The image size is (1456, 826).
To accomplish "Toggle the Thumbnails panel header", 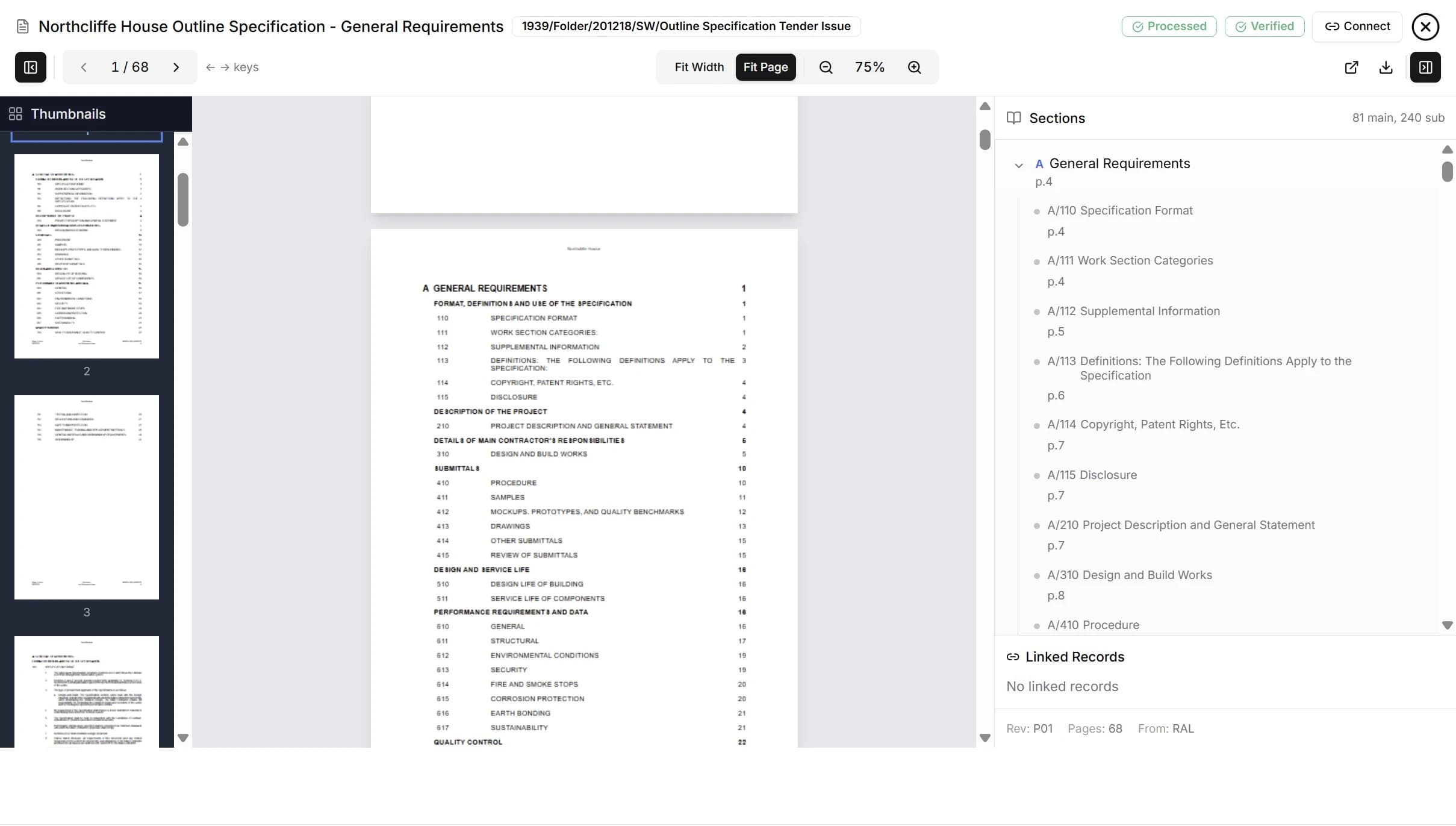I will (x=68, y=113).
